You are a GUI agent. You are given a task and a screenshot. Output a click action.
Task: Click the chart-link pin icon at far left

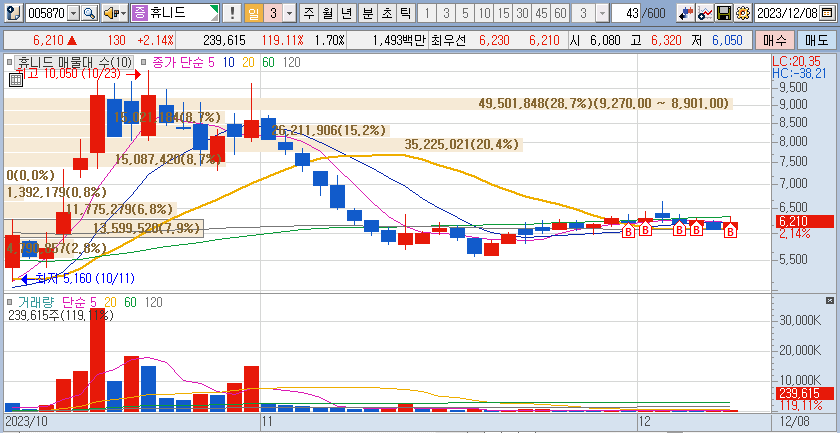pos(16,13)
